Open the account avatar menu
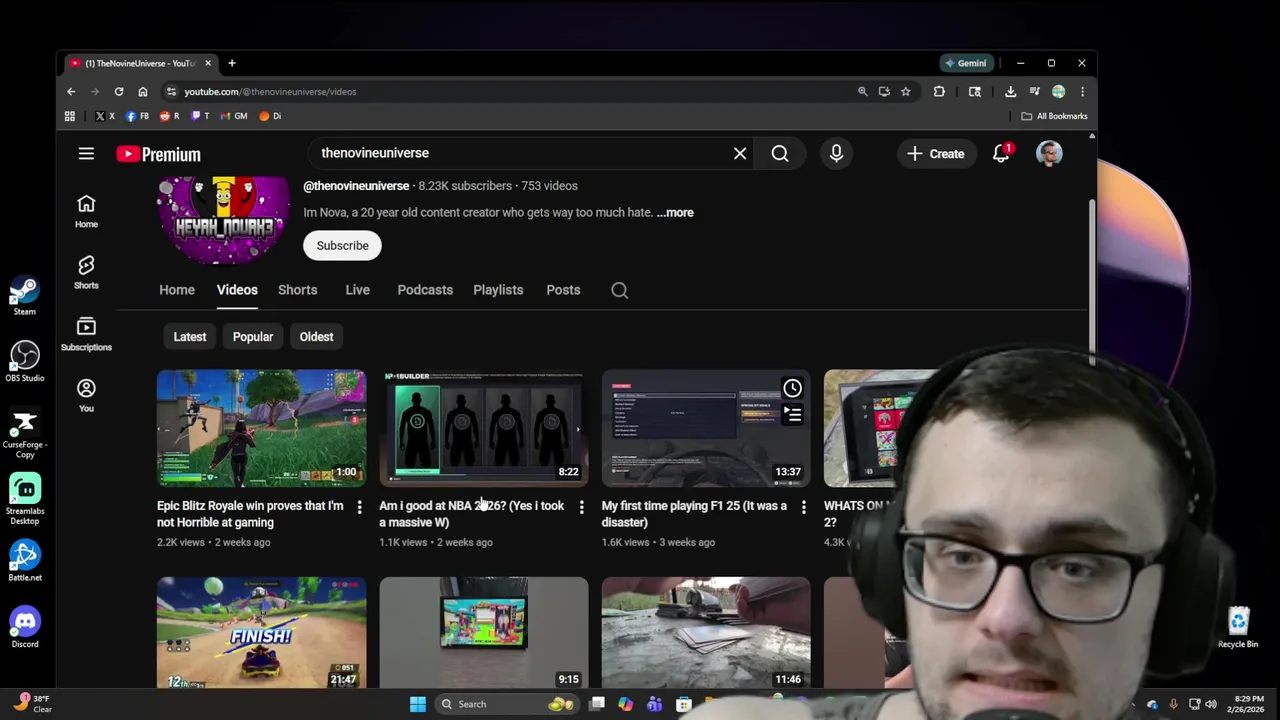Viewport: 1280px width, 720px height. tap(1049, 153)
